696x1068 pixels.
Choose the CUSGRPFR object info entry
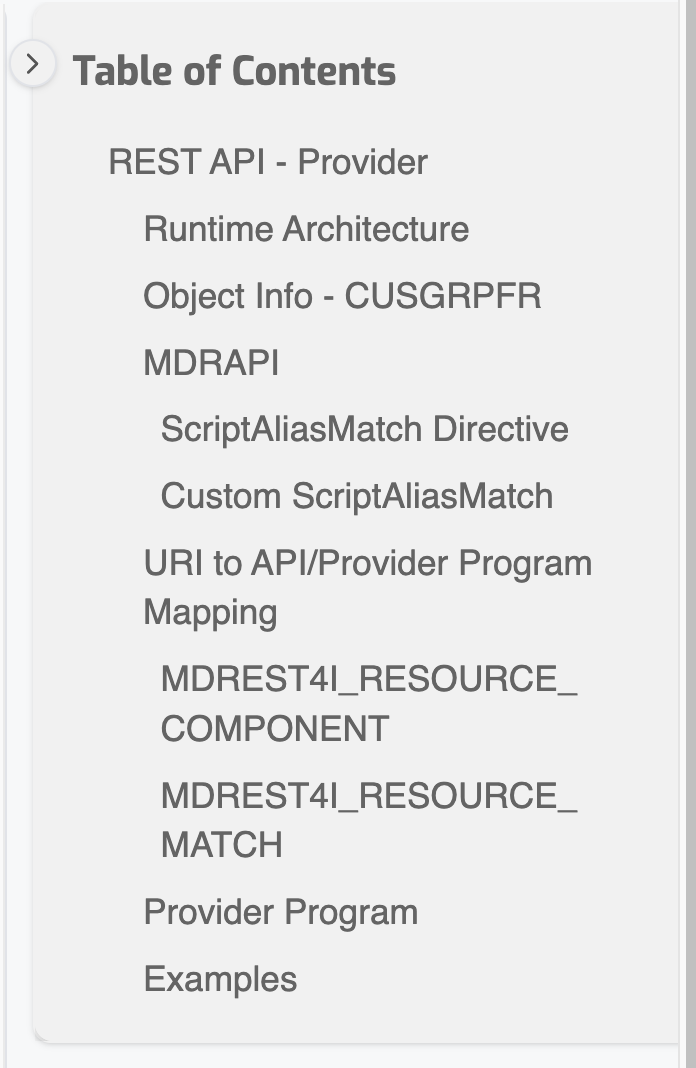(x=342, y=296)
